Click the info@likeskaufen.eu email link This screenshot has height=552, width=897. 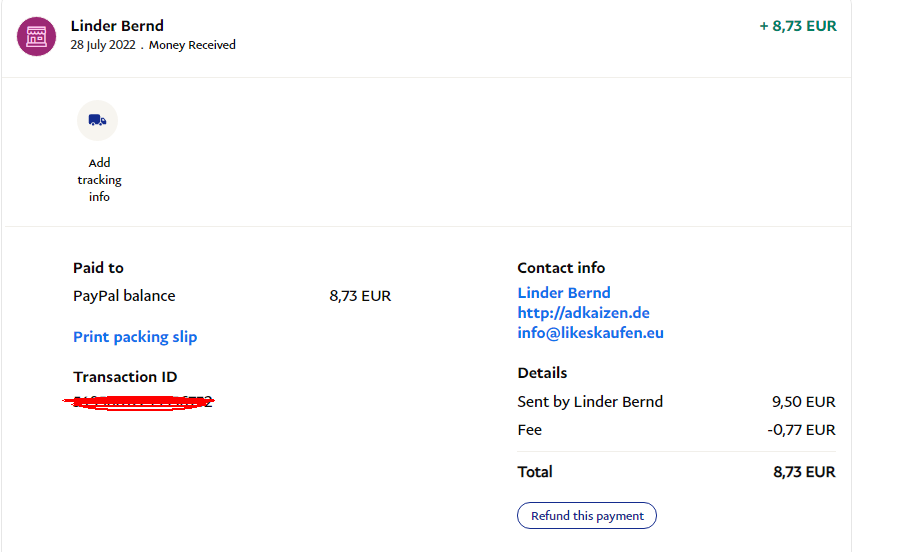point(590,333)
